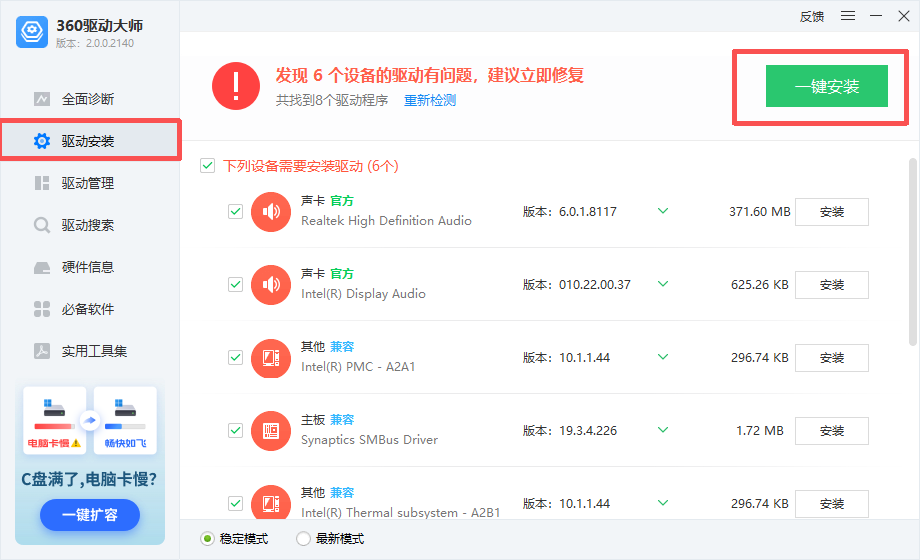Open the 必备软件 section
This screenshot has width=920, height=560.
tap(90, 309)
